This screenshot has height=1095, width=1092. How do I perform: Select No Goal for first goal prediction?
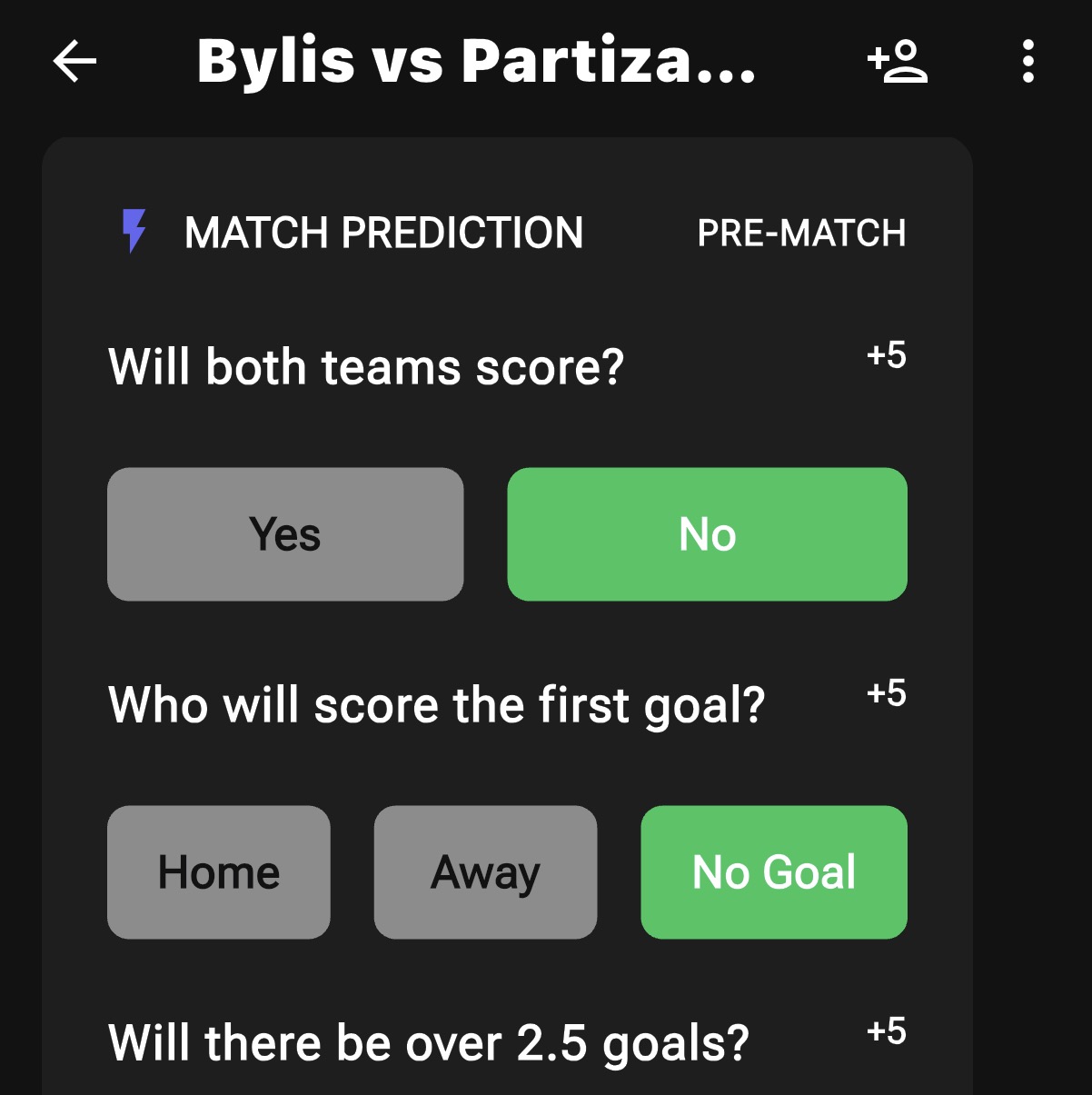pos(773,872)
